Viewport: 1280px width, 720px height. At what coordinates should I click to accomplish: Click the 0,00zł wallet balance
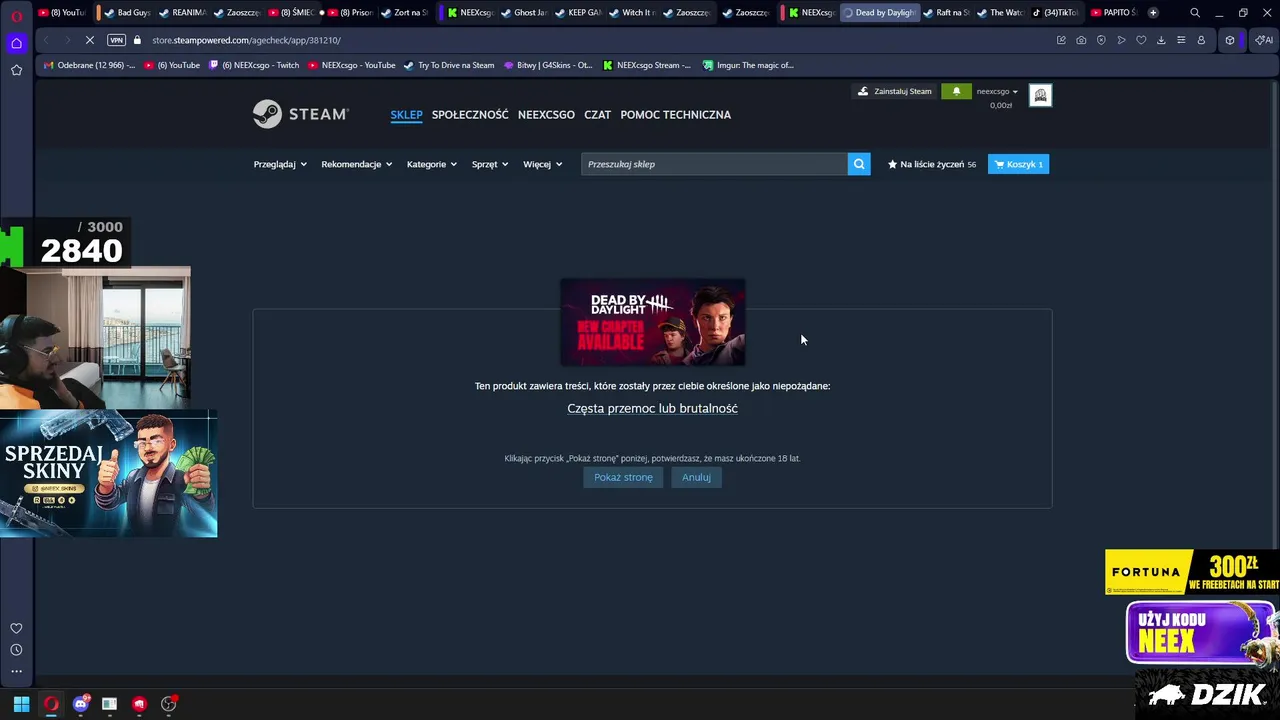(1001, 105)
